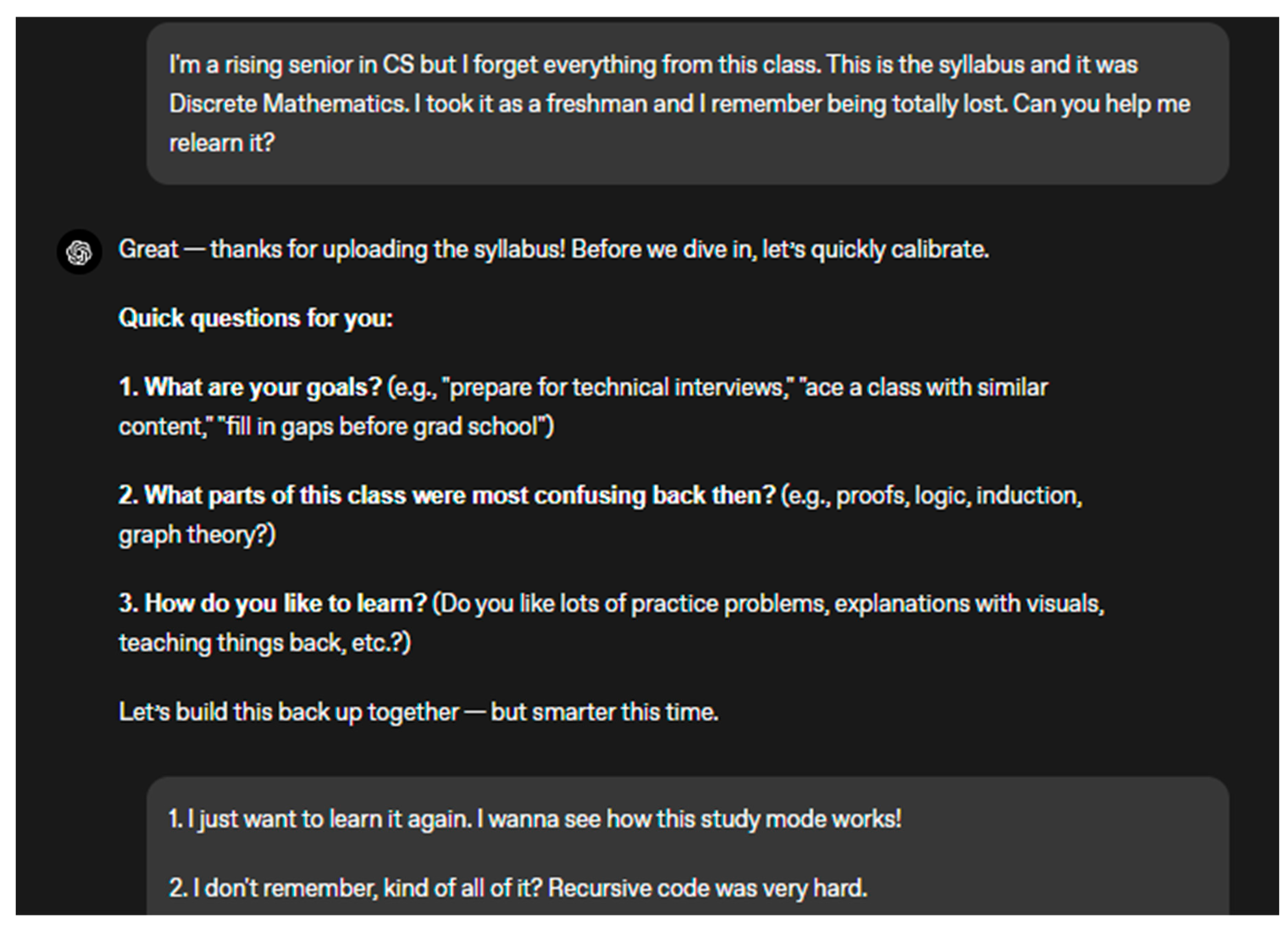The image size is (1288, 927).
Task: Click the first user message about relearning
Action: 687,103
